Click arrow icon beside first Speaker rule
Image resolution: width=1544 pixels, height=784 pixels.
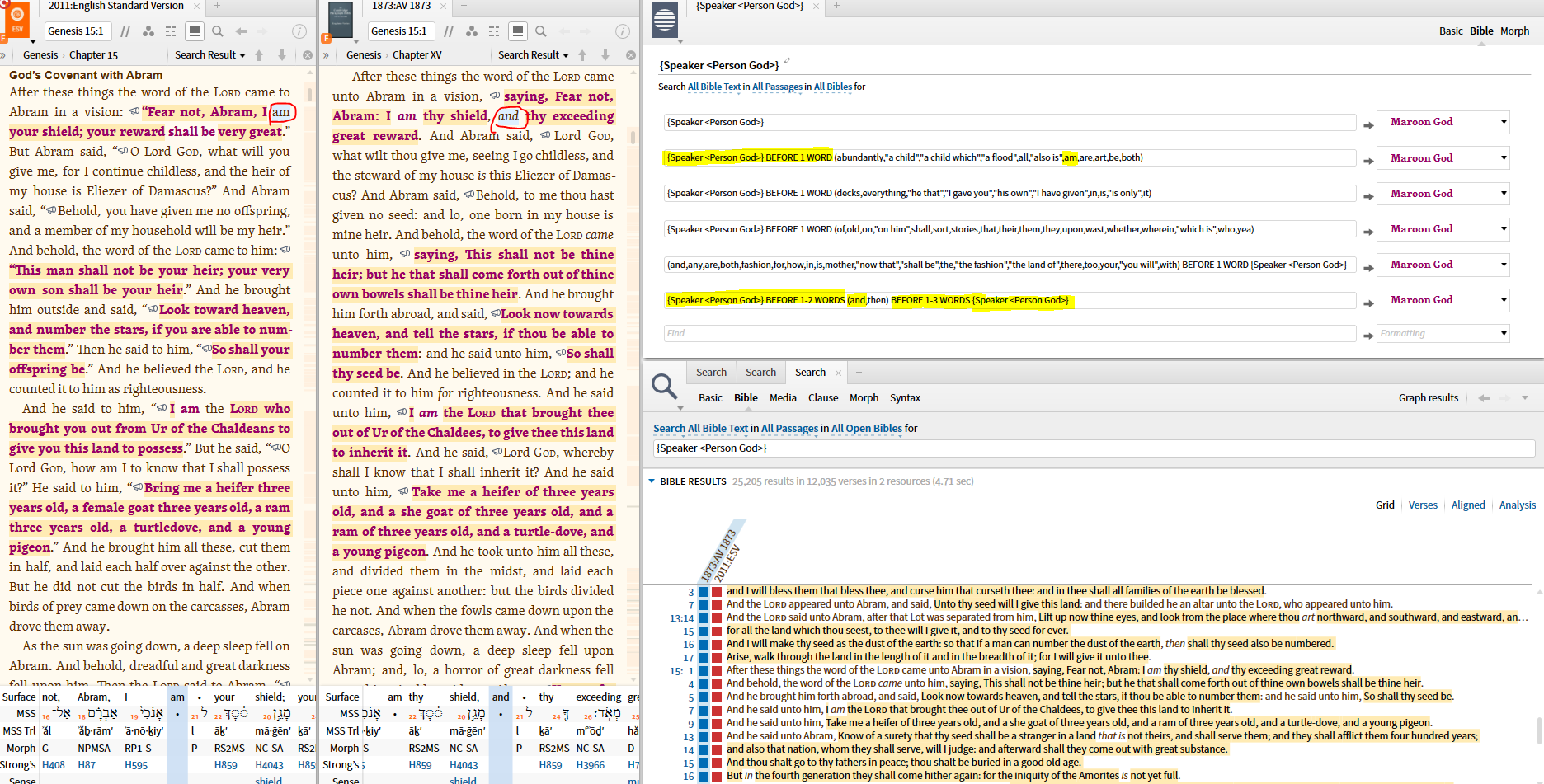tap(1368, 125)
